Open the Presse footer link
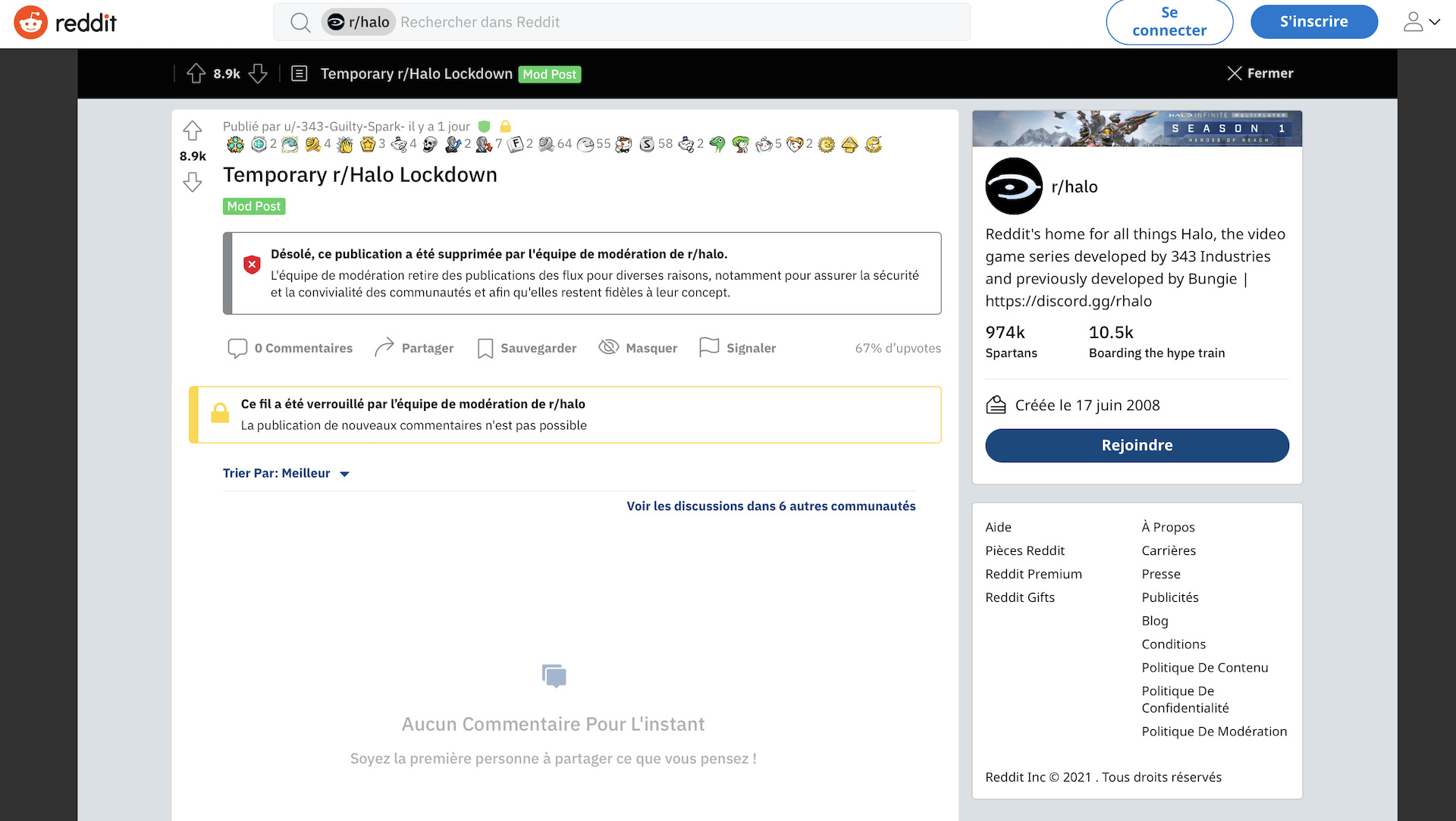The height and width of the screenshot is (821, 1456). pos(1161,574)
